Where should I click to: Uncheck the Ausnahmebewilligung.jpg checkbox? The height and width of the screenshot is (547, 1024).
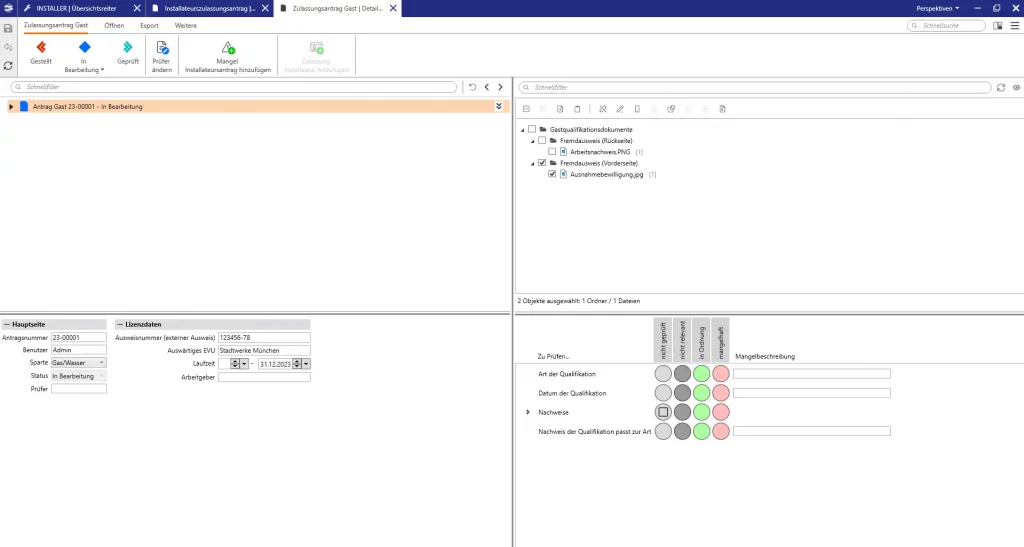552,174
